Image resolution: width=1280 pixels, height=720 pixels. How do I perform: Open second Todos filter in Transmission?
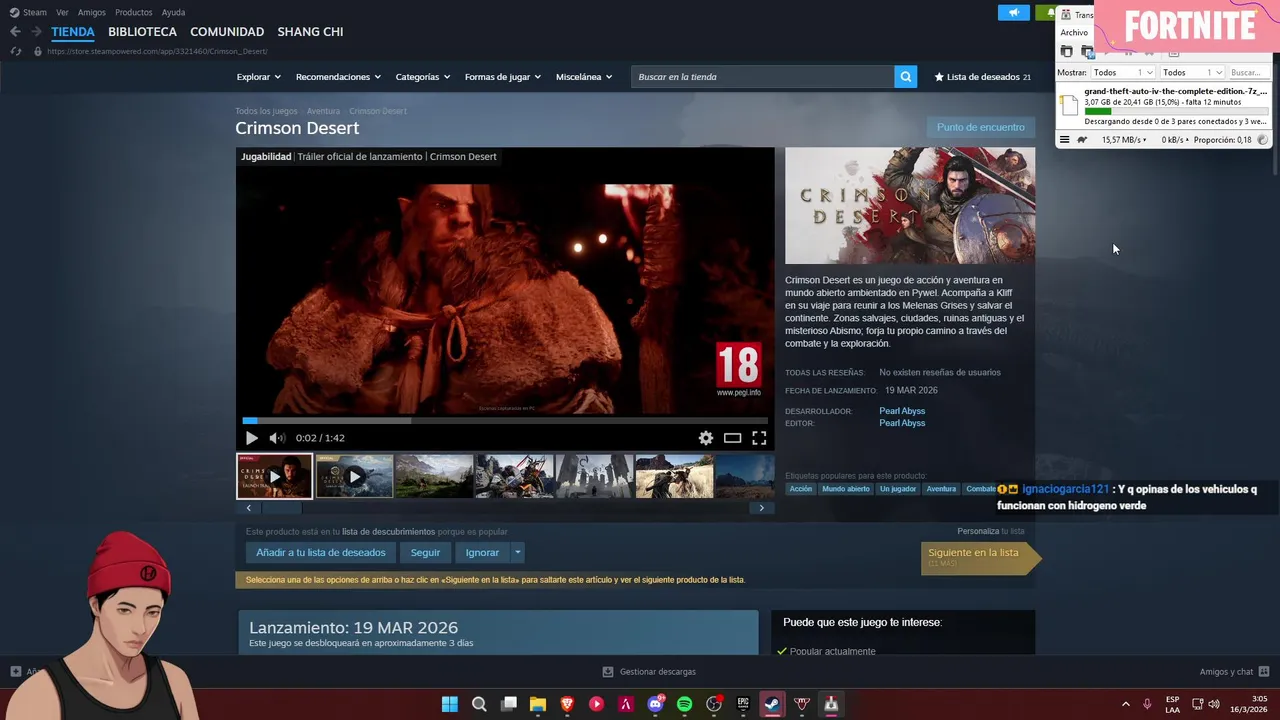tap(1191, 72)
